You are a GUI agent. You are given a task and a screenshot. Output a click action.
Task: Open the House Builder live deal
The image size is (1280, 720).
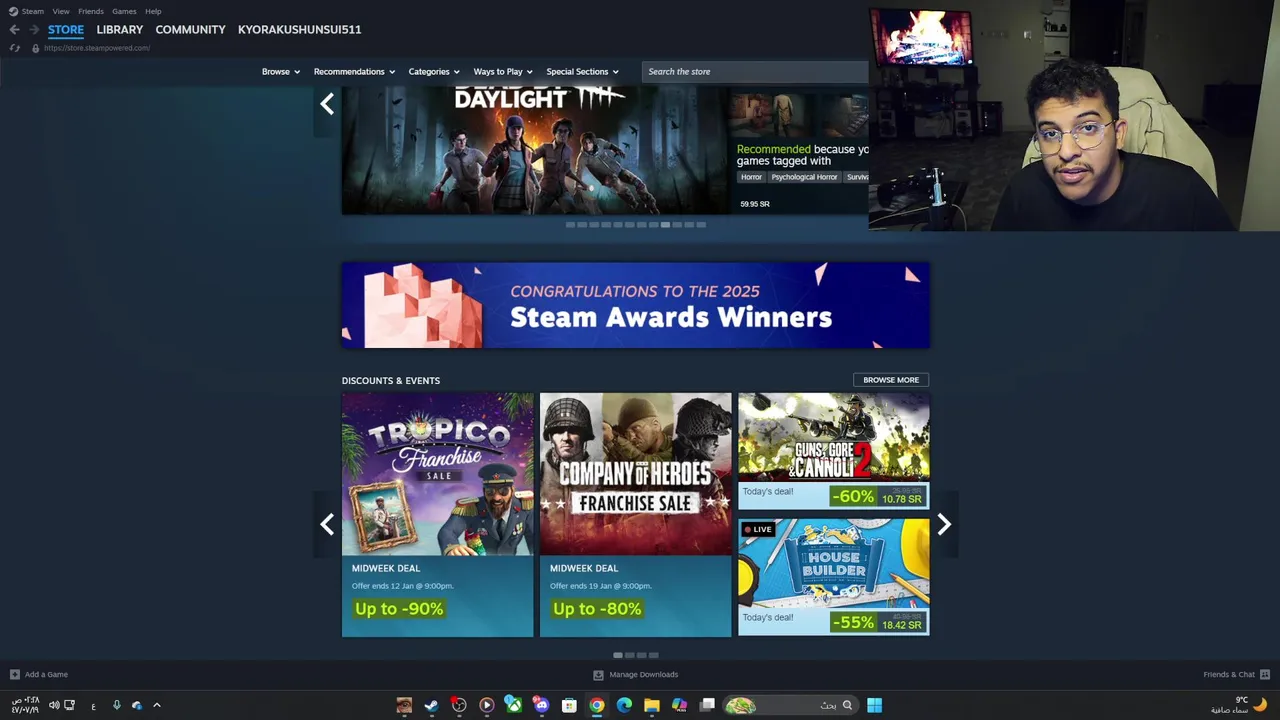coord(834,577)
